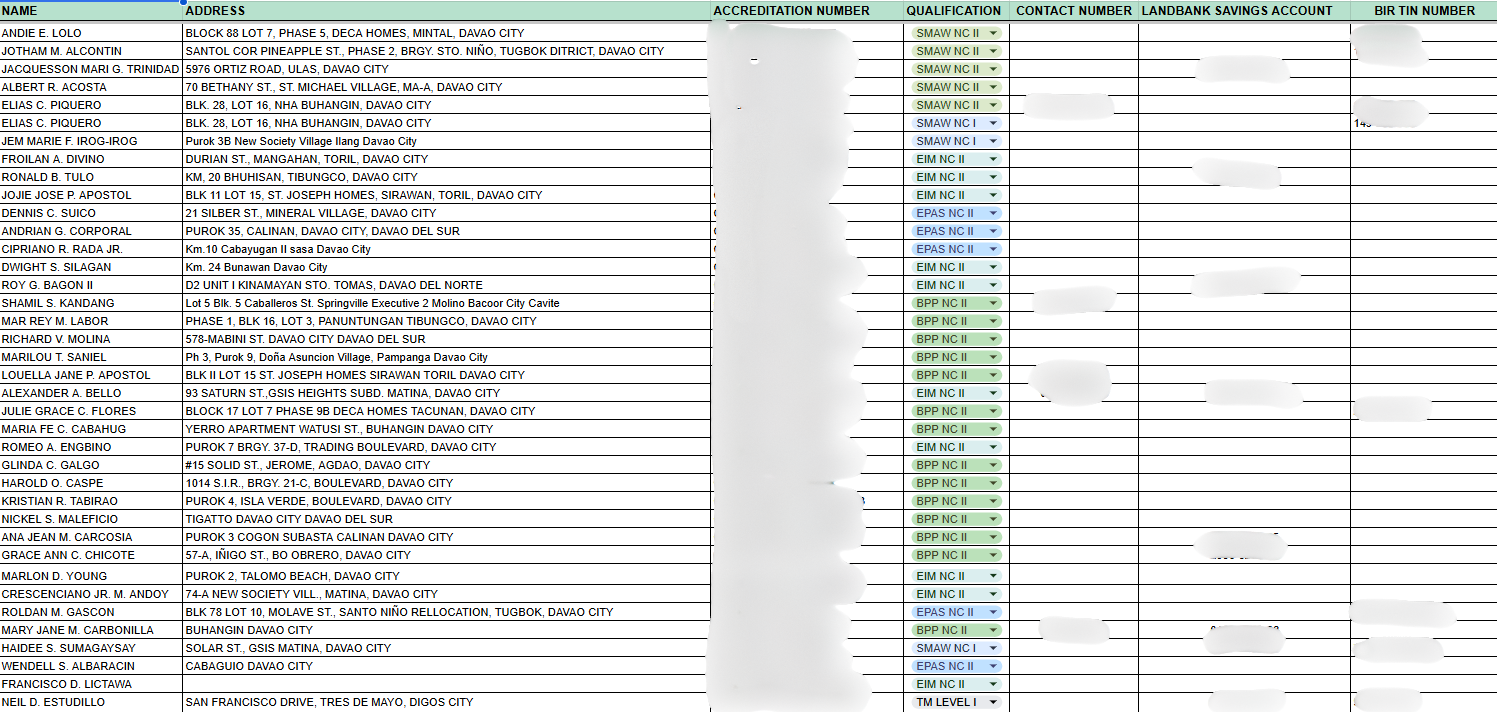The width and height of the screenshot is (1497, 712).
Task: Select name cell RONALD B. TULO
Action: point(91,177)
